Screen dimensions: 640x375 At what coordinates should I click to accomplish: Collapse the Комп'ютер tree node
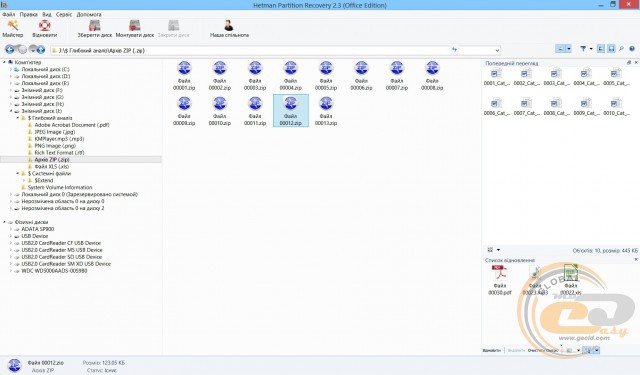pos(4,62)
